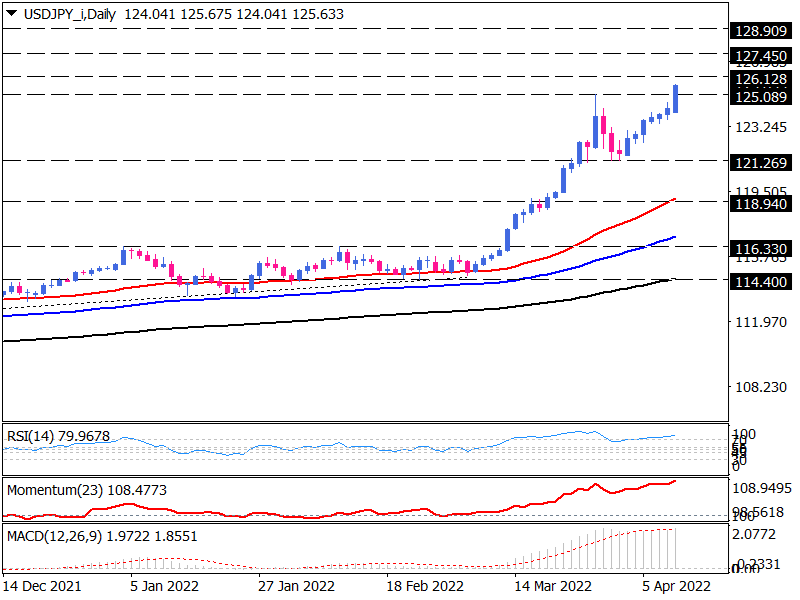Select the 5 Jan 2022 date label
Screen dimensions: 800x600
click(x=164, y=586)
